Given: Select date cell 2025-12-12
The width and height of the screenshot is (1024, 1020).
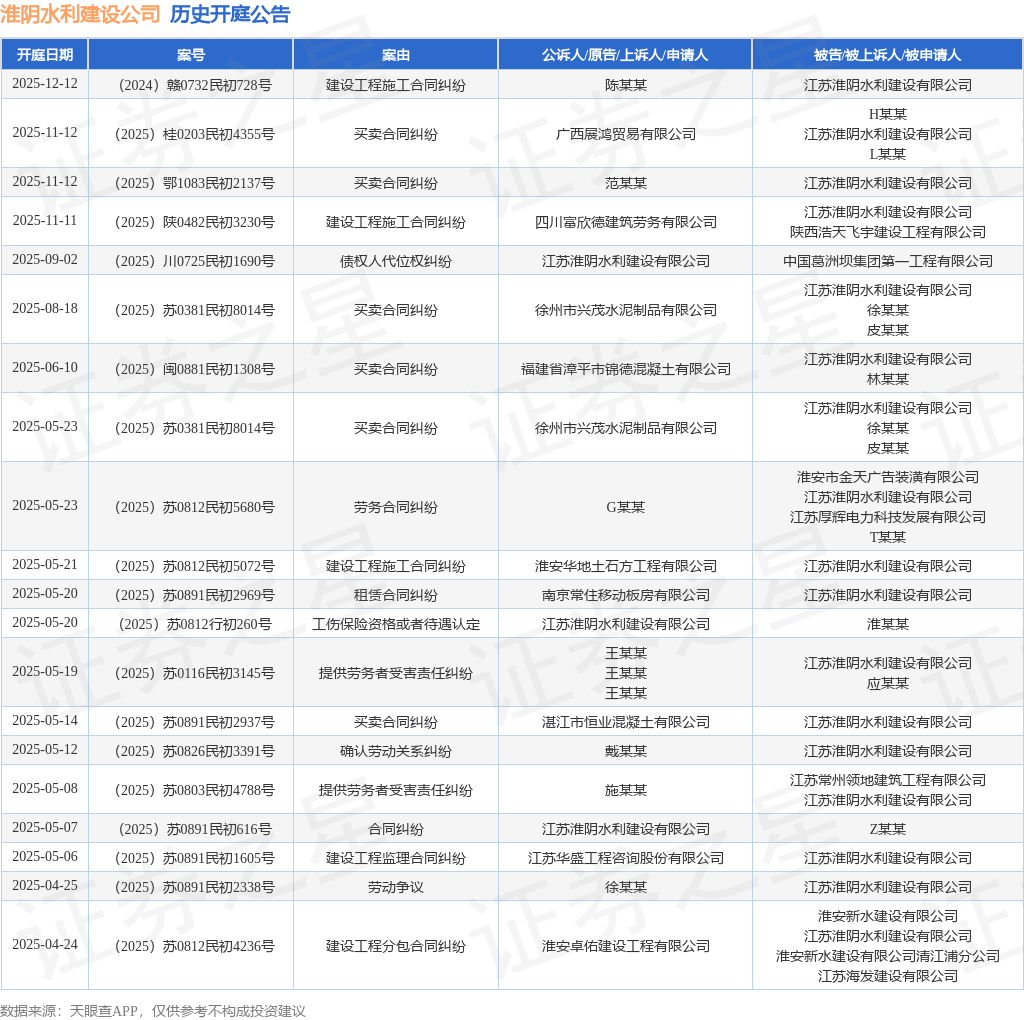Looking at the screenshot, I should tap(44, 84).
